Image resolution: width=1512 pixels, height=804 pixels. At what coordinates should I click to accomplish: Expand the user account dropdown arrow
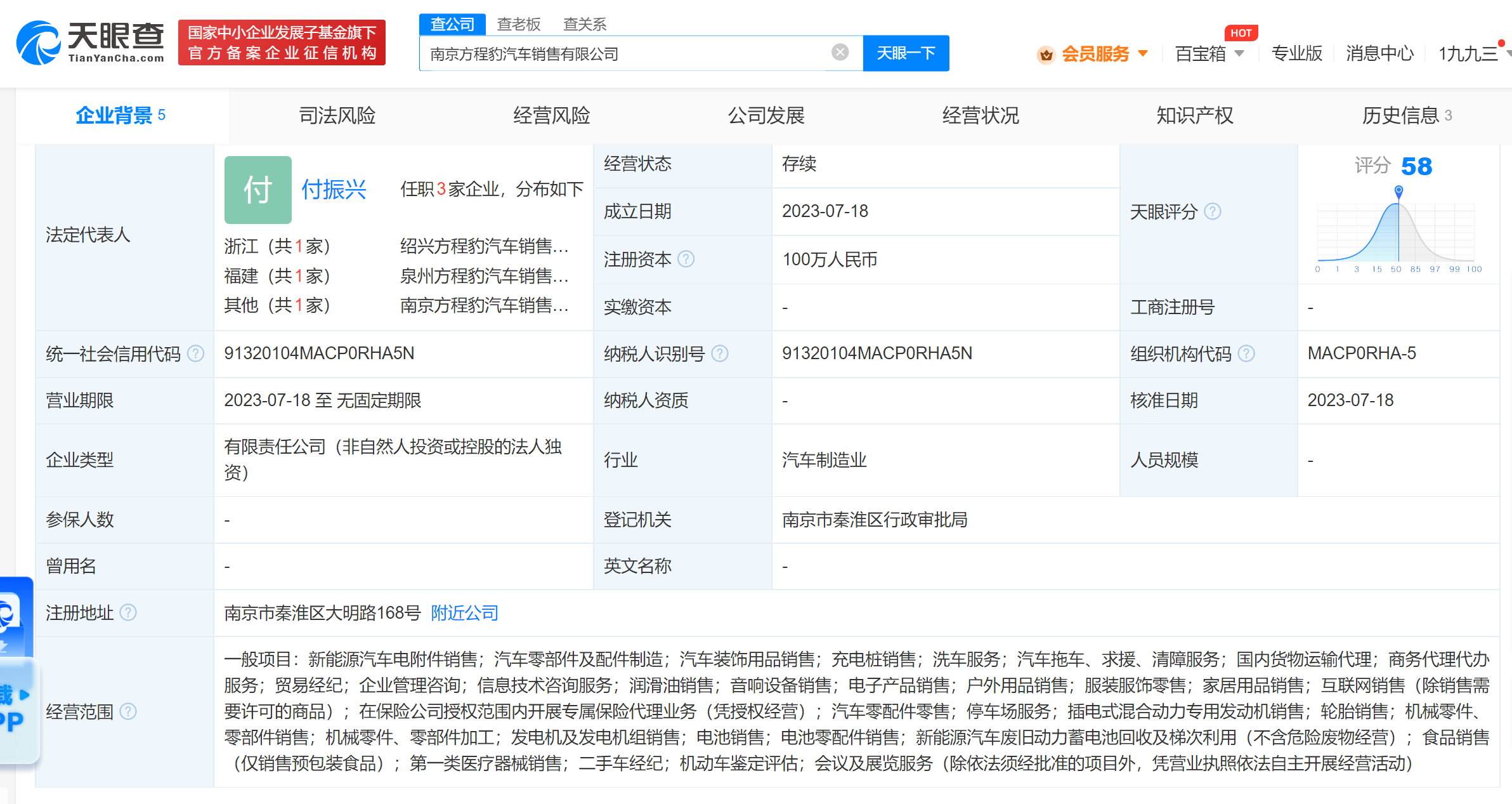point(1509,53)
